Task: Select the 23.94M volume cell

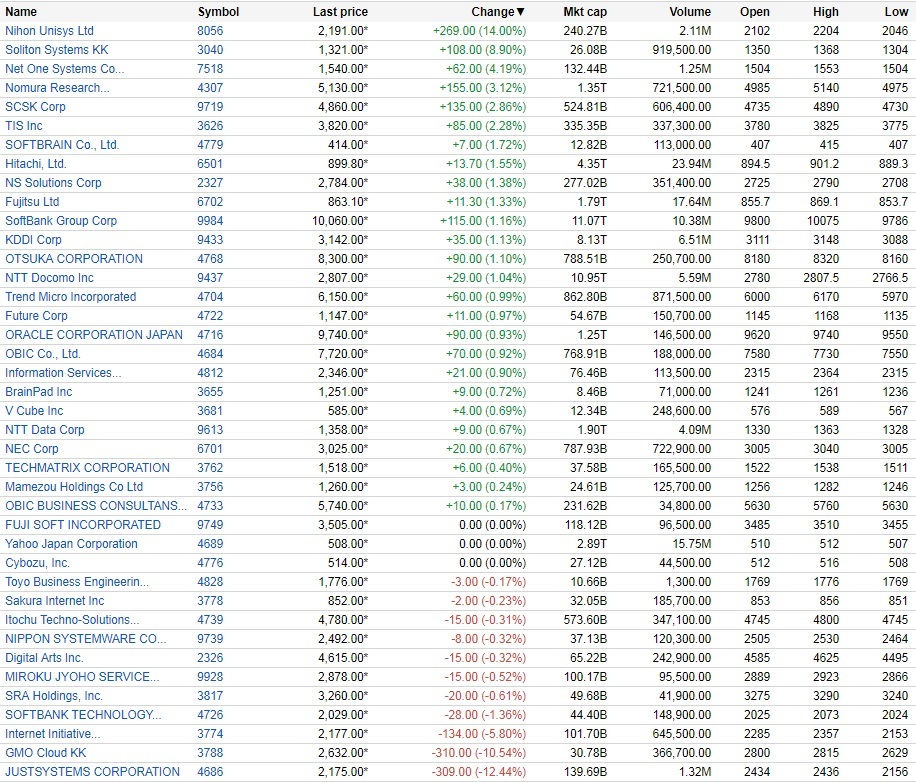Action: (691, 164)
